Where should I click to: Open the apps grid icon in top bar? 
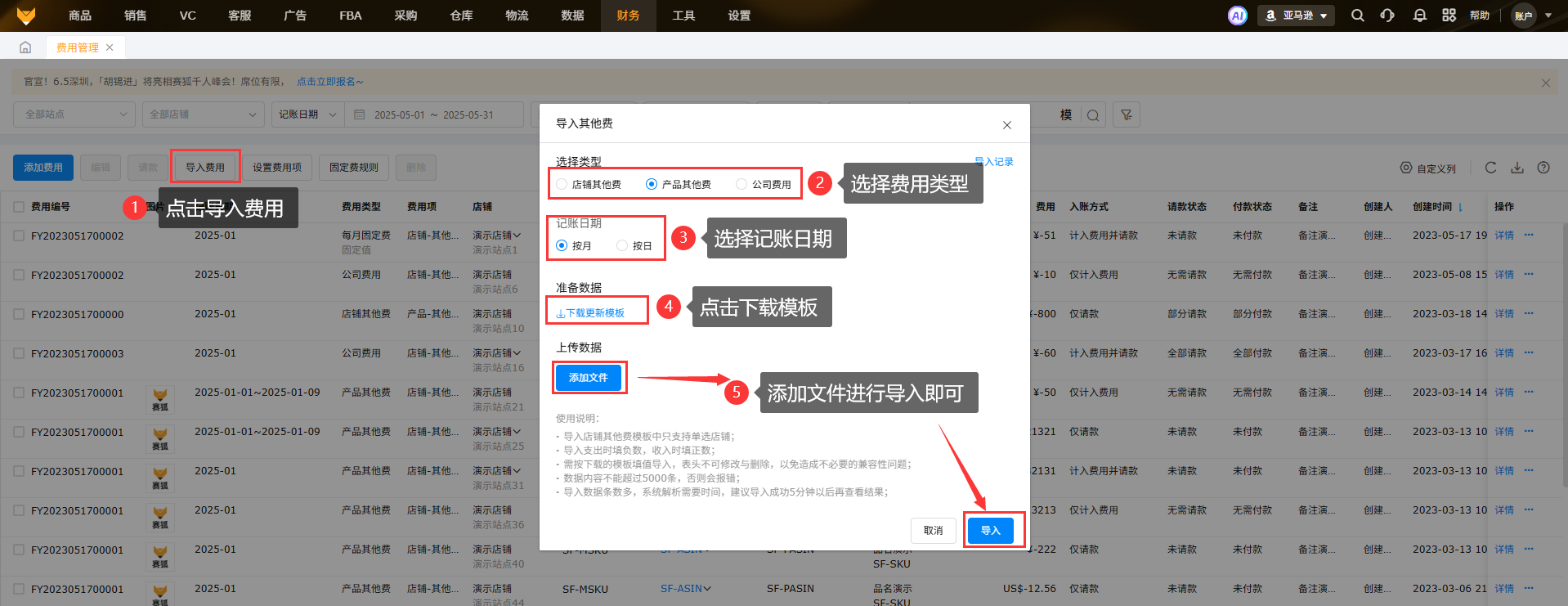[x=1449, y=16]
